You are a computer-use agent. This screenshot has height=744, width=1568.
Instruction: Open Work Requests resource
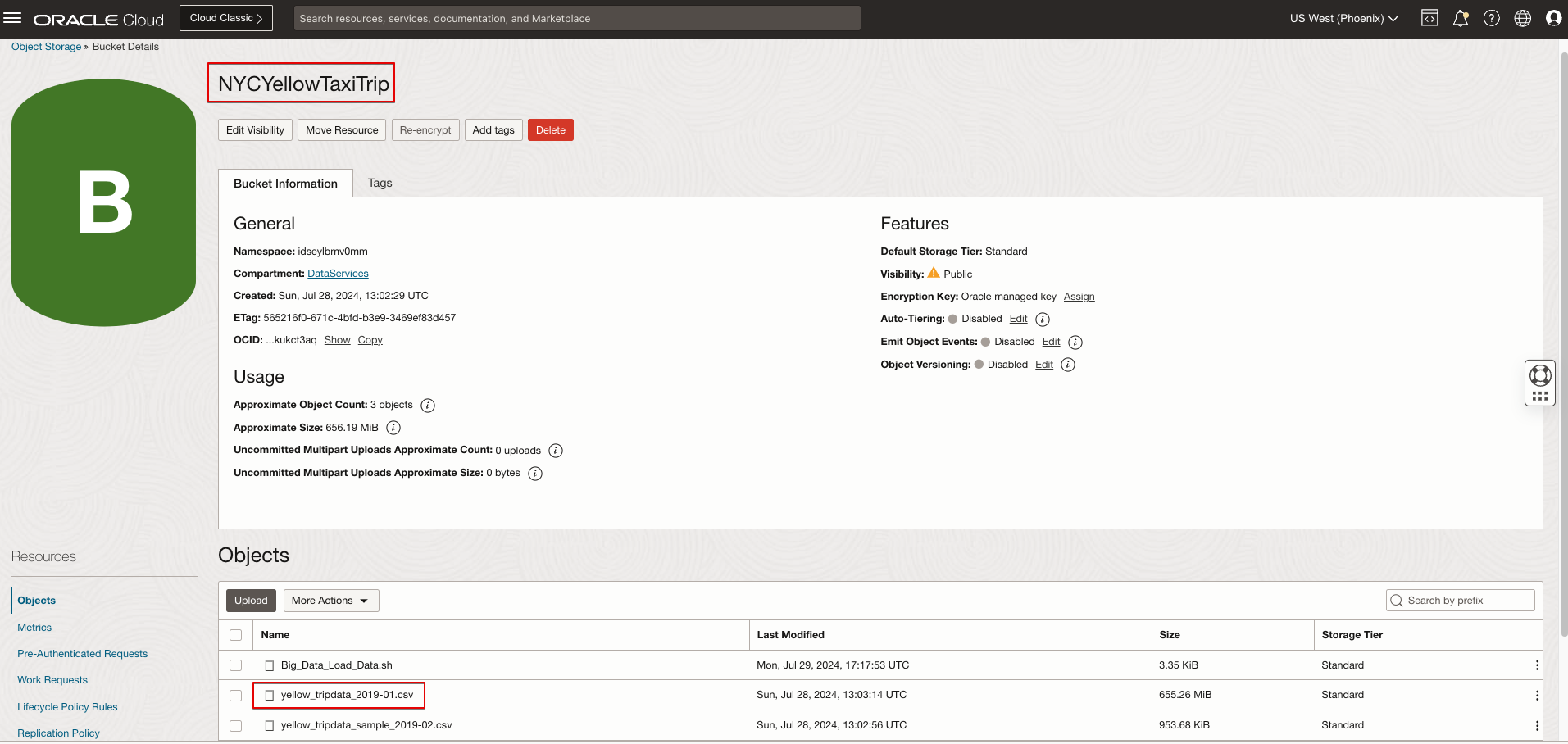click(52, 680)
